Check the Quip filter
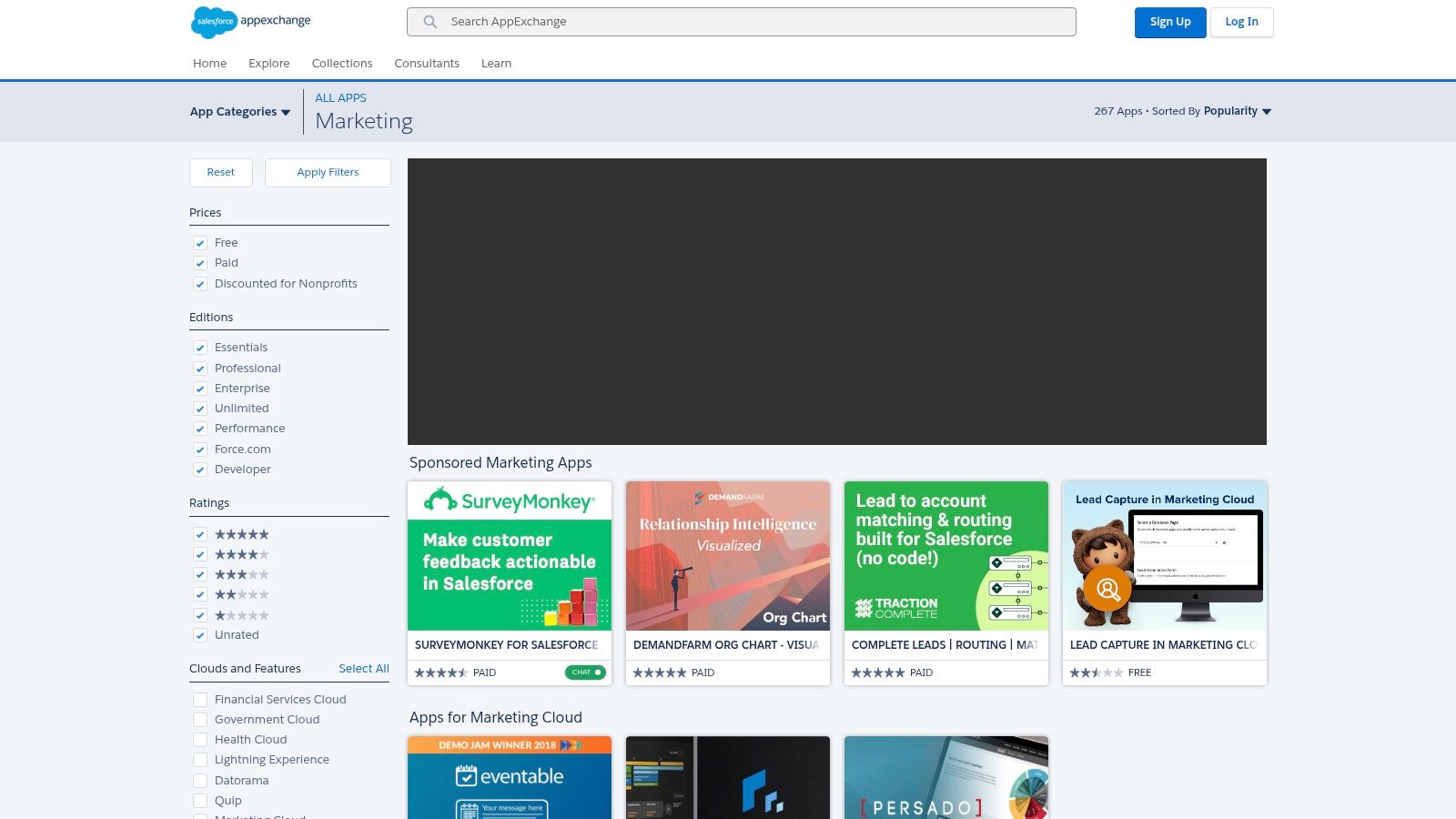 pos(200,801)
